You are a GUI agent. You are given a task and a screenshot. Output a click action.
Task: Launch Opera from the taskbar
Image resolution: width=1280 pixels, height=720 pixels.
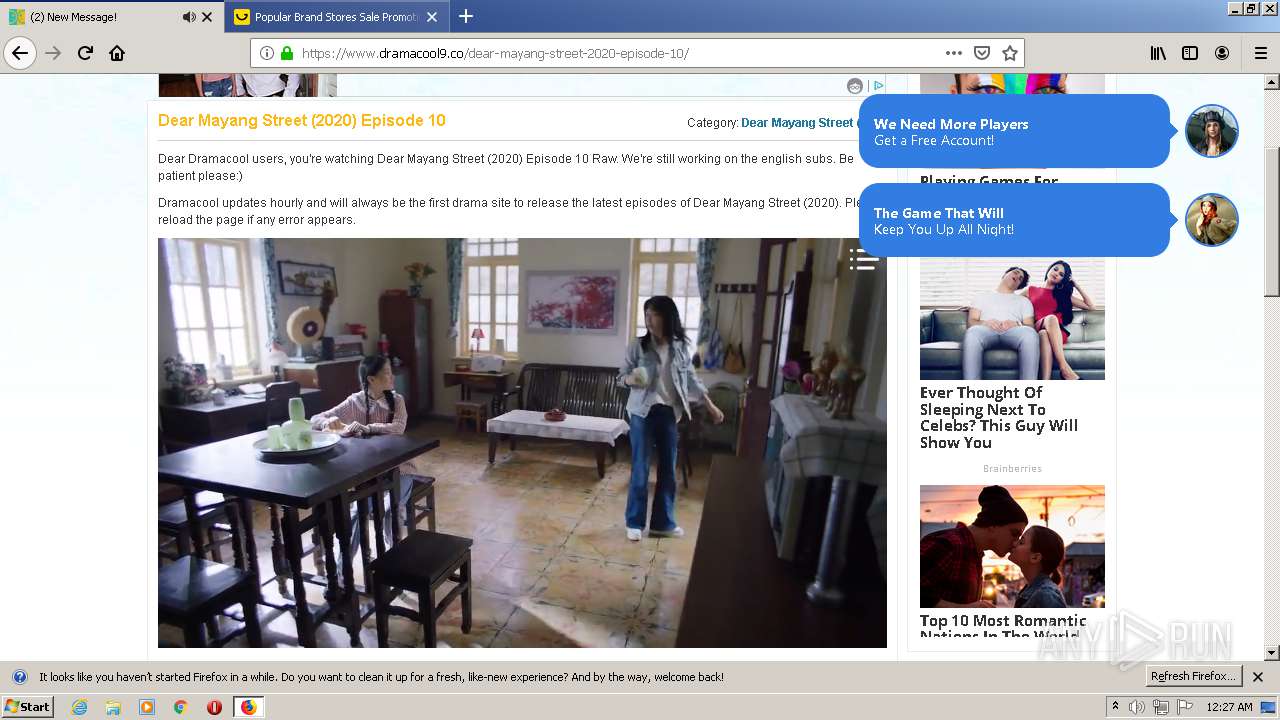tap(214, 707)
